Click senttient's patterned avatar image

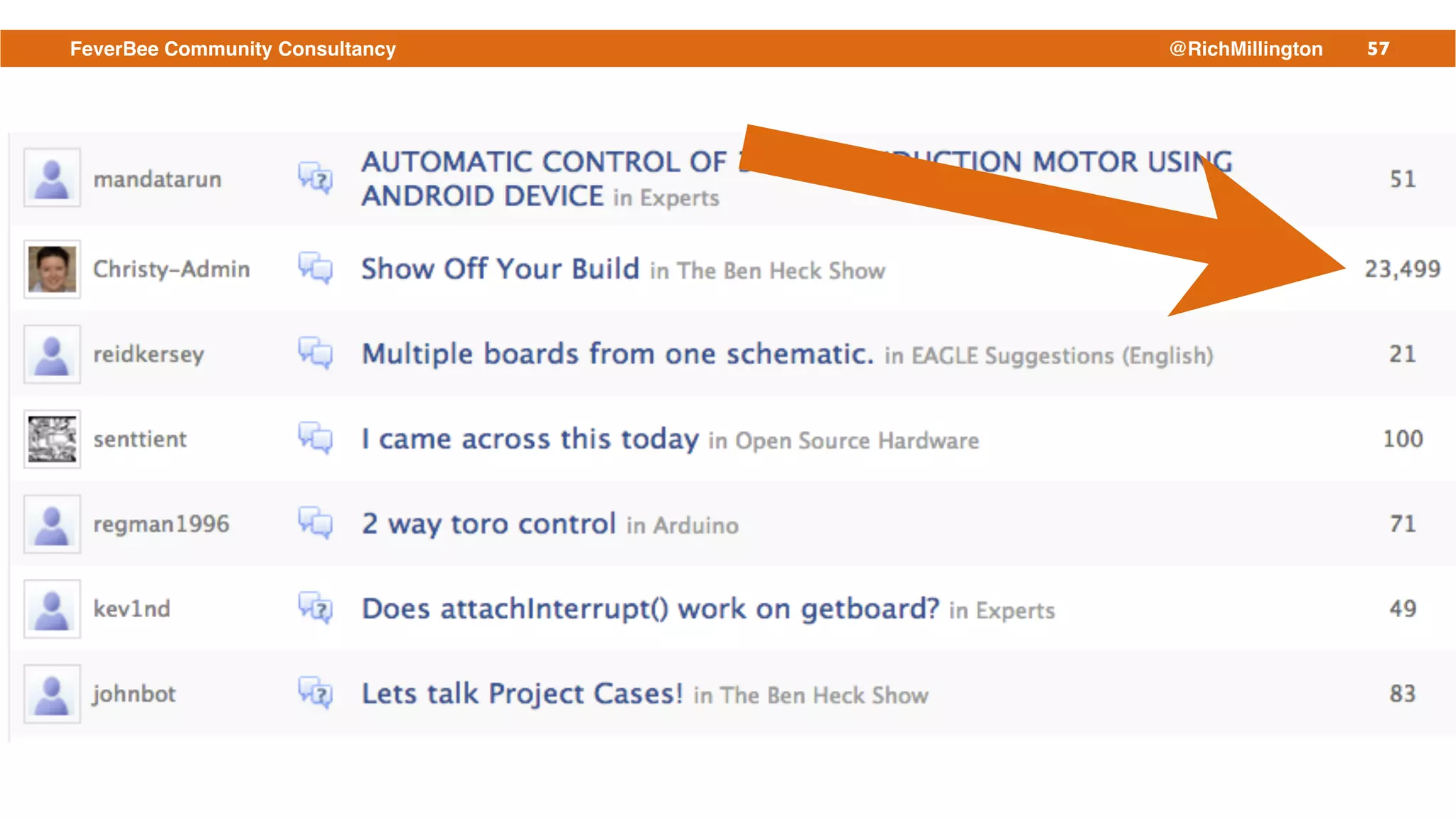pyautogui.click(x=52, y=439)
